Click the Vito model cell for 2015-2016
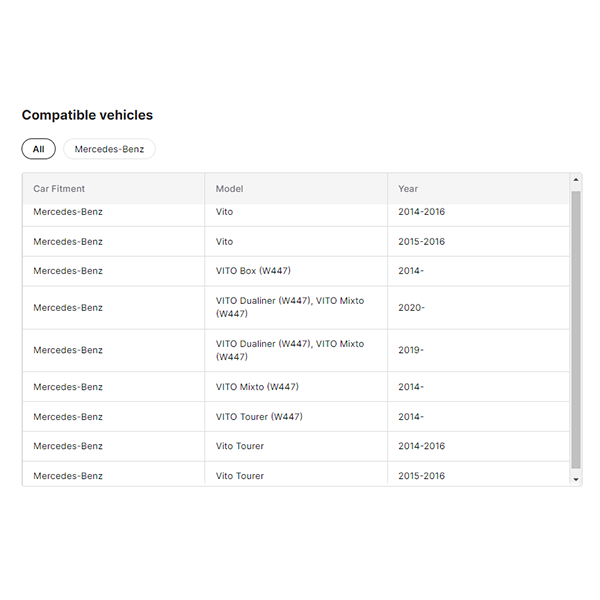 pyautogui.click(x=224, y=242)
